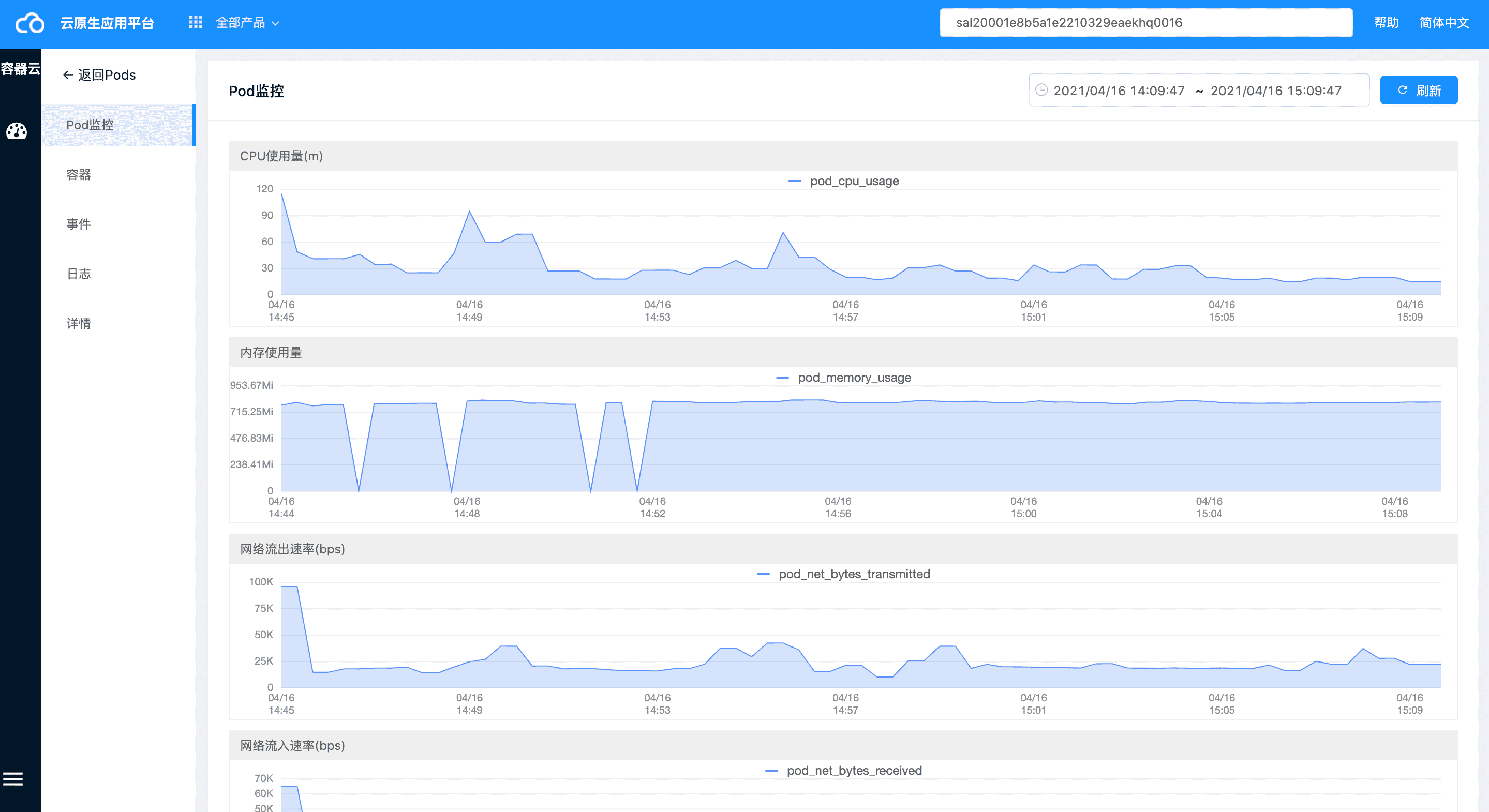This screenshot has height=812, width=1489.
Task: Click the 120 label on CPU chart
Action: [x=264, y=189]
